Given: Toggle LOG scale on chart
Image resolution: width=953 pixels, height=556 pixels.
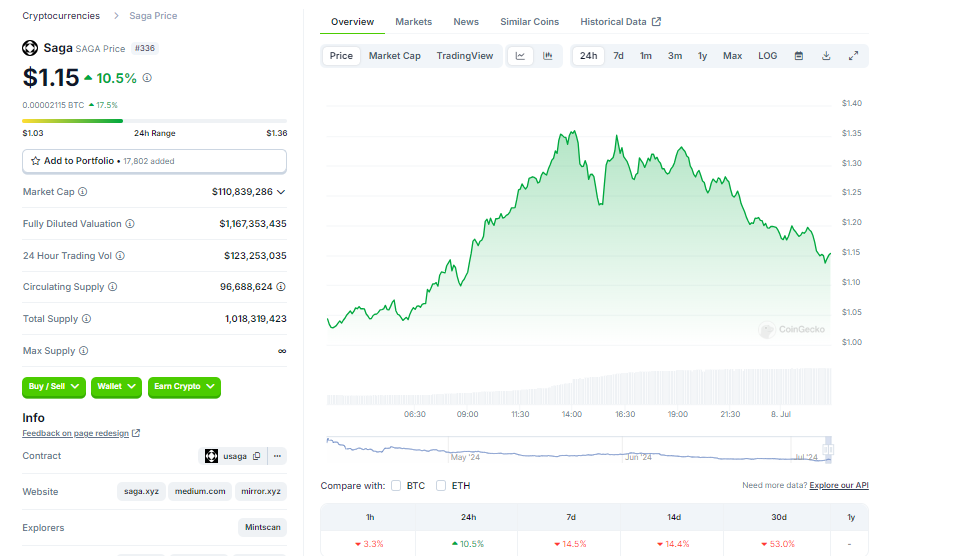Looking at the screenshot, I should tap(768, 56).
